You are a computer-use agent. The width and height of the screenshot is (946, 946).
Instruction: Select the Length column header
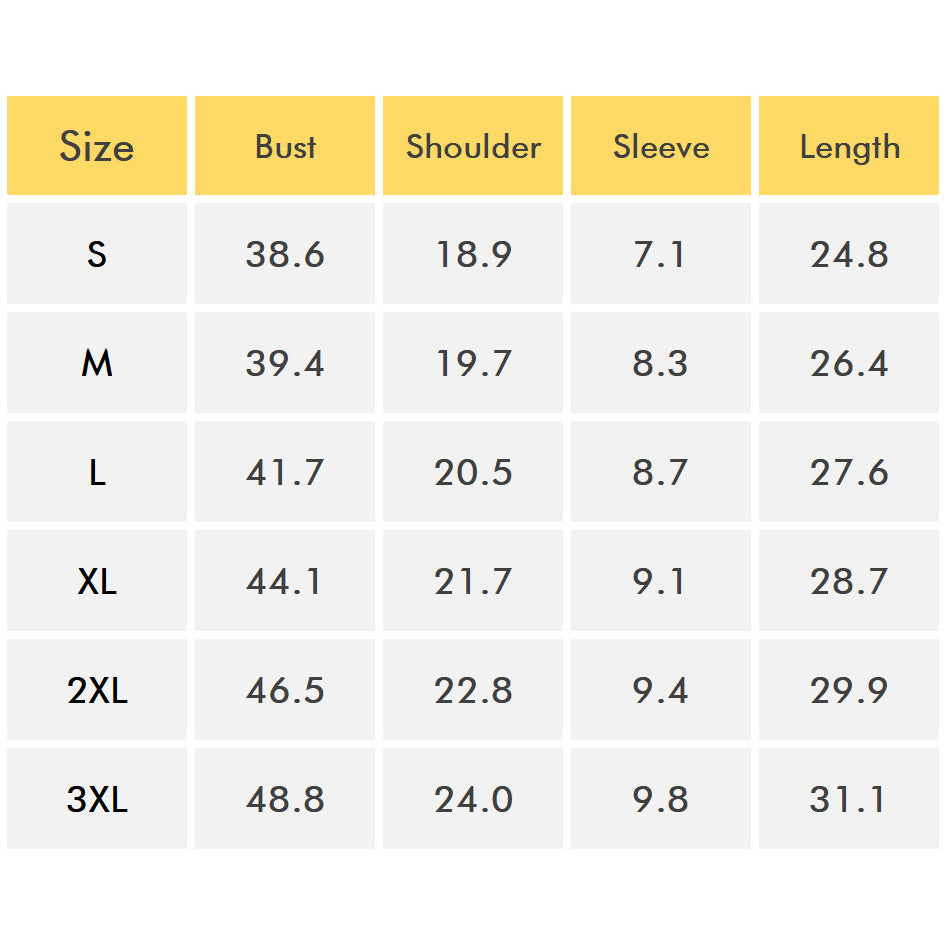tap(849, 146)
